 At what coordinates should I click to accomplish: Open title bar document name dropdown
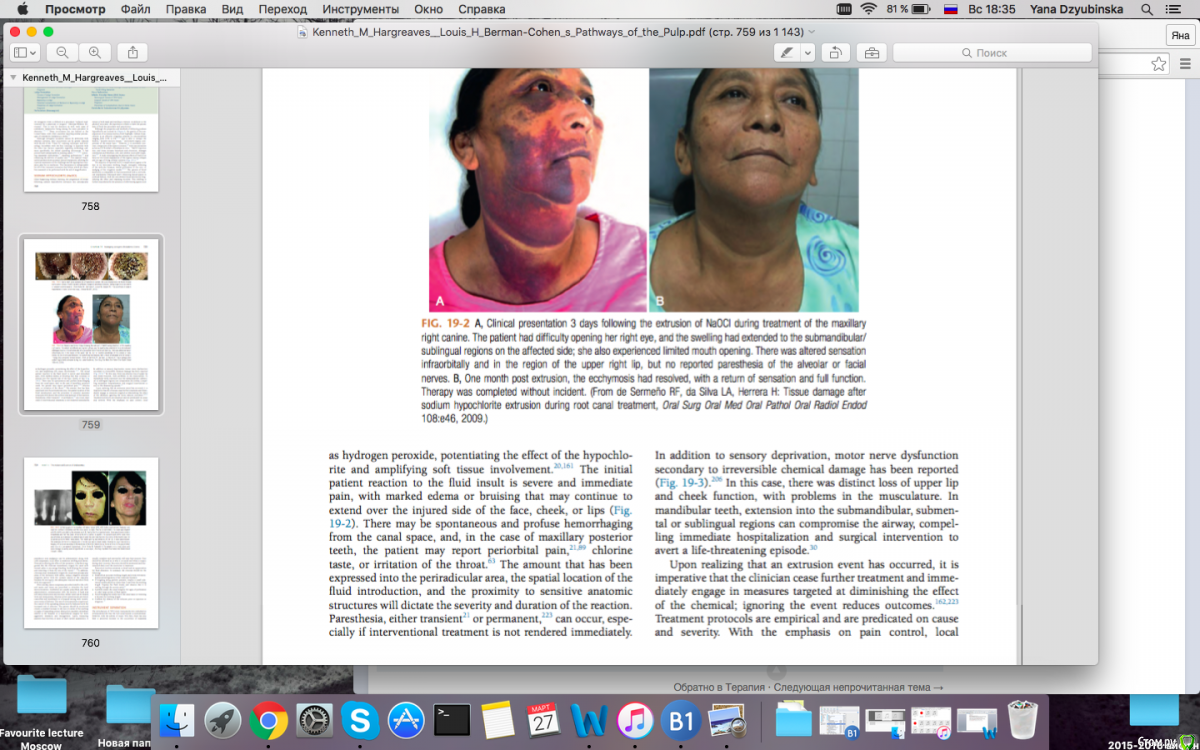pos(811,32)
